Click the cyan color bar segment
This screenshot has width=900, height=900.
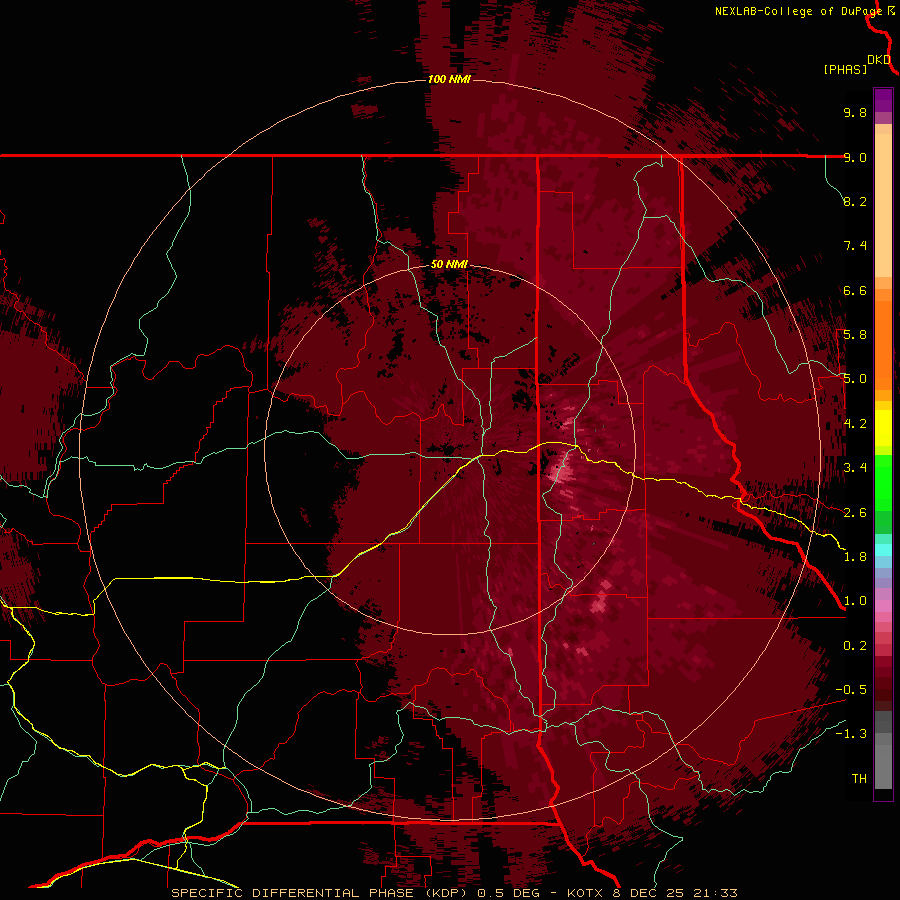pyautogui.click(x=883, y=550)
